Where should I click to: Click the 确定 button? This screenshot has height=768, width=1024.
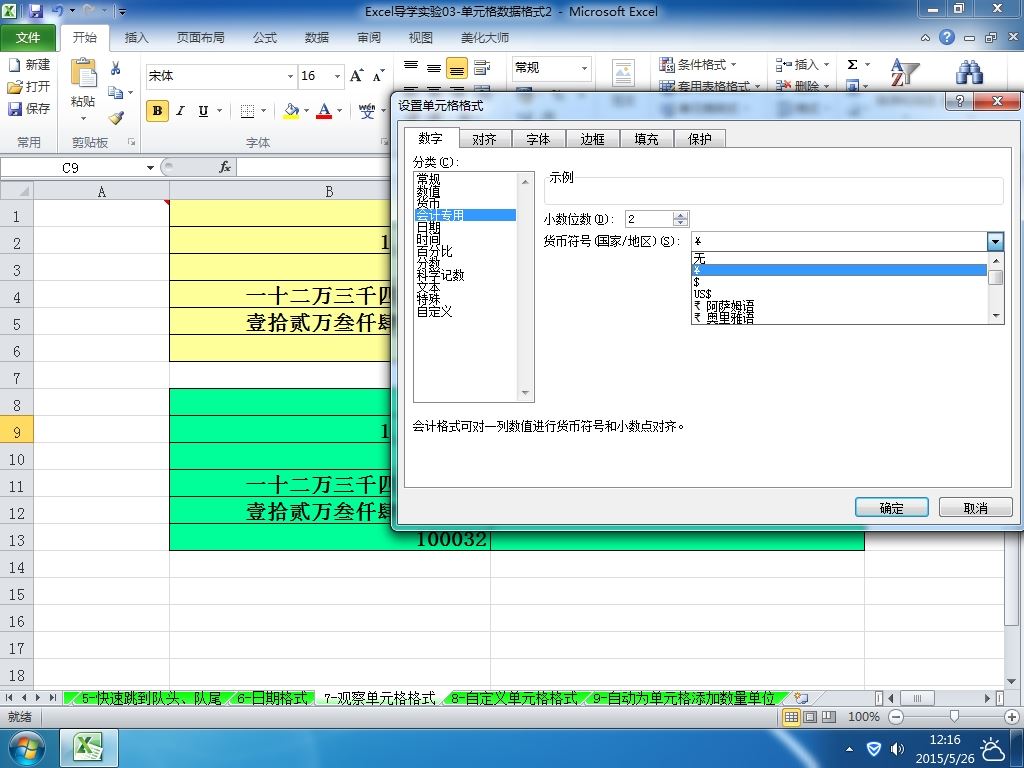click(891, 507)
